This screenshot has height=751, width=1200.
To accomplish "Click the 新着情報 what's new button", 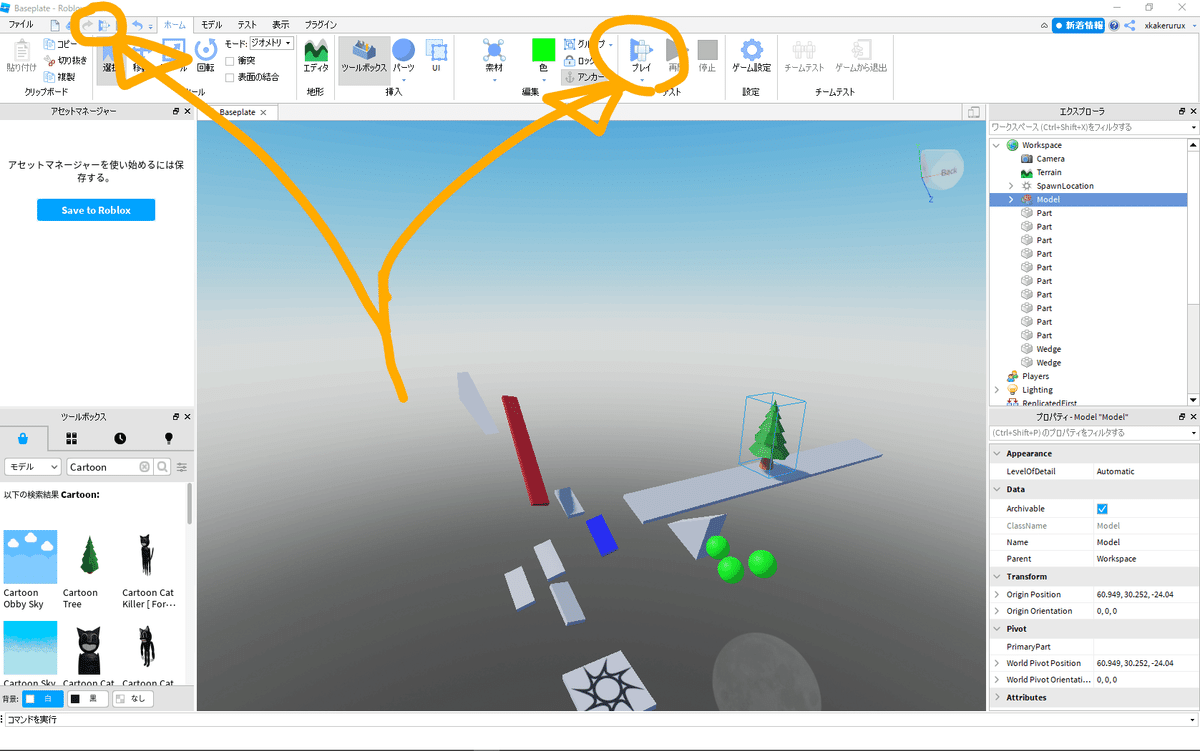I will point(1078,25).
